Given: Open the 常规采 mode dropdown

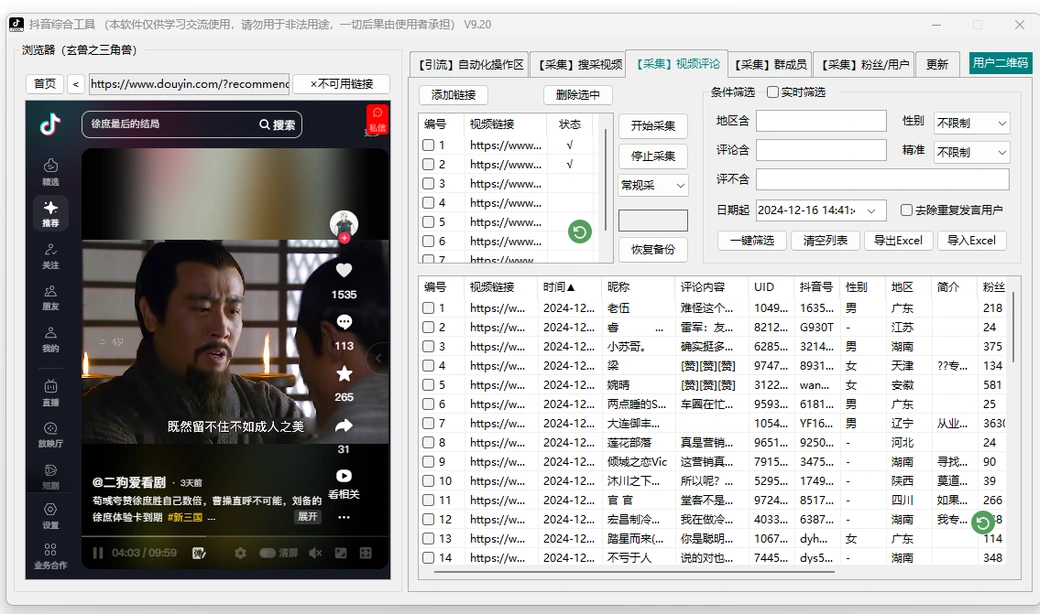Looking at the screenshot, I should pyautogui.click(x=653, y=186).
